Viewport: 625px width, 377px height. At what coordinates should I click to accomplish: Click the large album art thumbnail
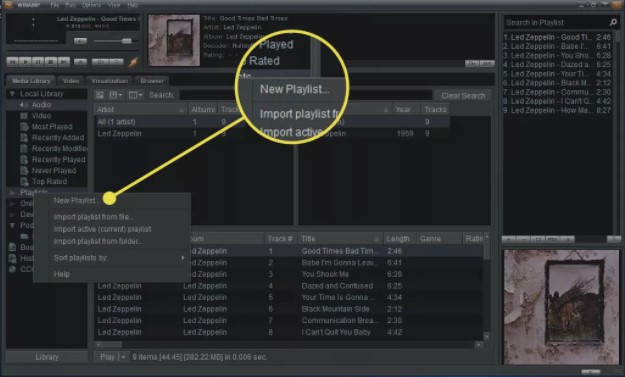[561, 307]
